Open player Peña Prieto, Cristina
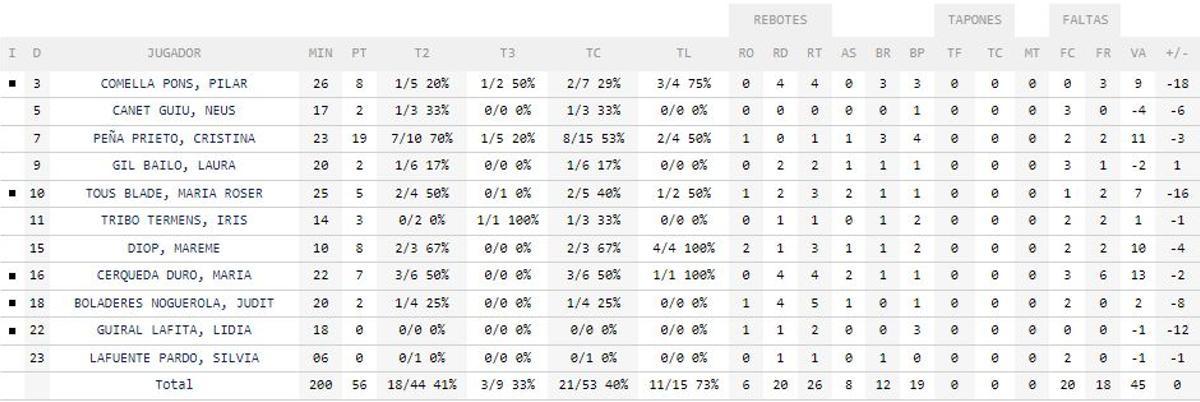Screen dimensions: 1200x402 pos(174,138)
